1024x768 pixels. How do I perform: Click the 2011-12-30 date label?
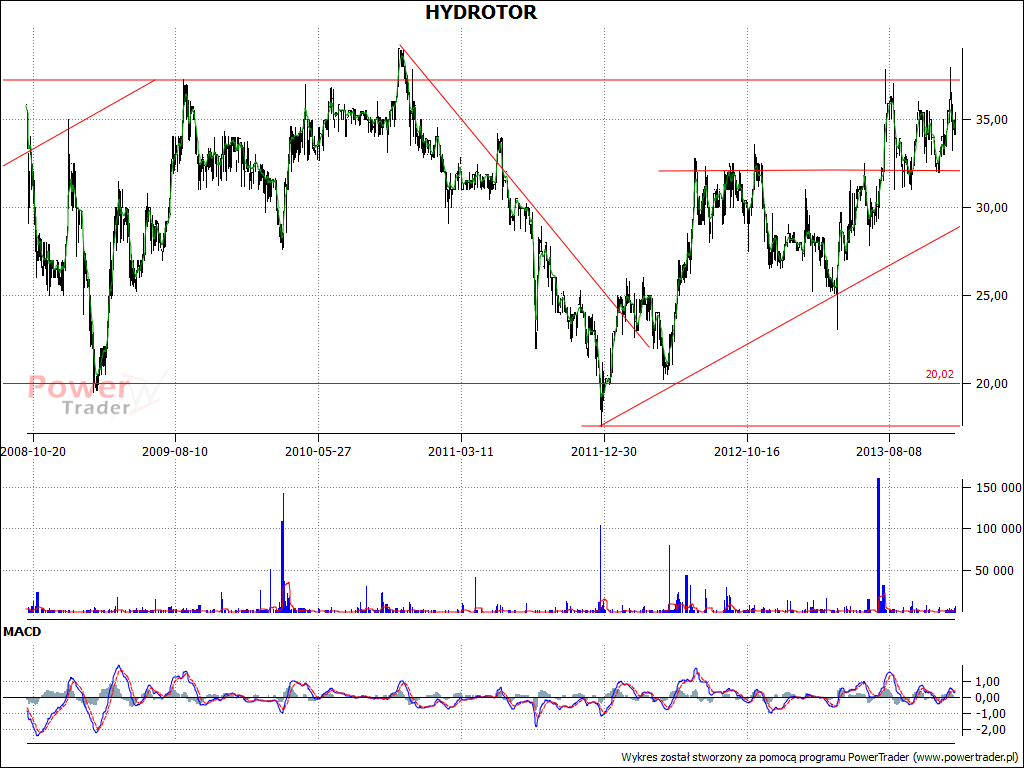tap(604, 451)
